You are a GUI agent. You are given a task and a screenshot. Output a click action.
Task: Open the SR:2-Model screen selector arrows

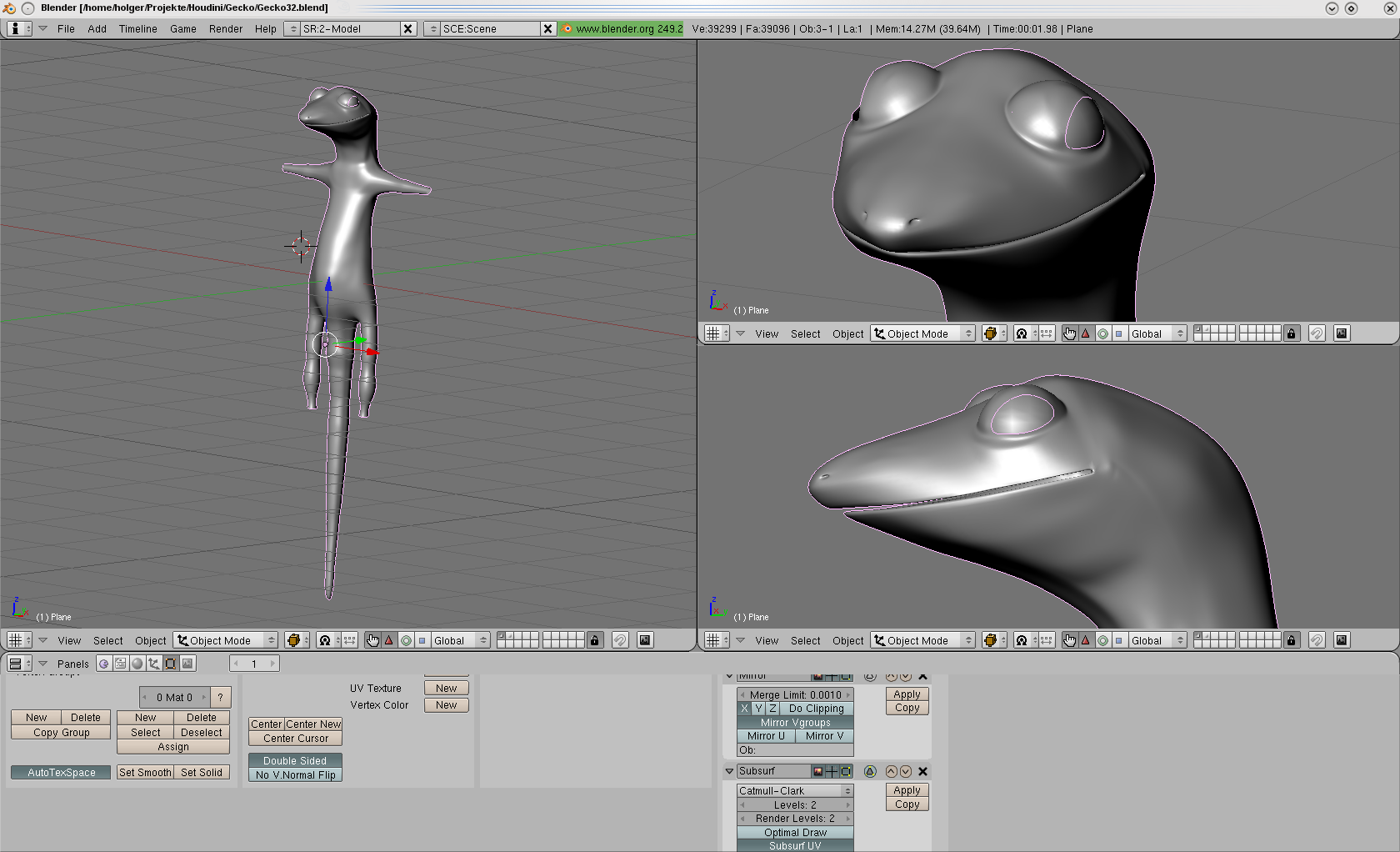[x=292, y=28]
